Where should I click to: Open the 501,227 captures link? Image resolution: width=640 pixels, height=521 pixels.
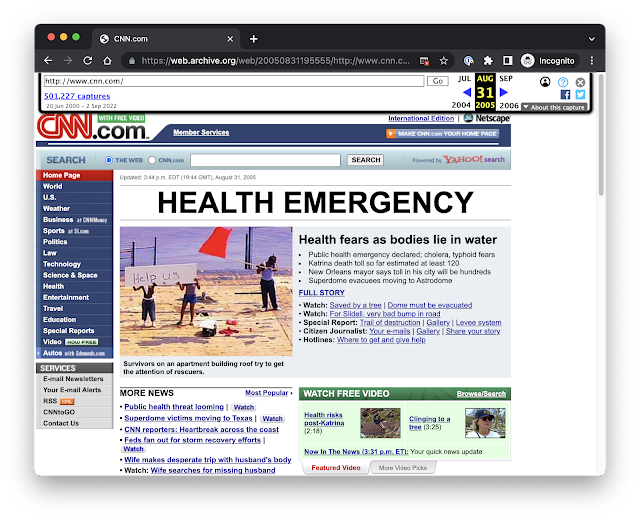point(77,96)
